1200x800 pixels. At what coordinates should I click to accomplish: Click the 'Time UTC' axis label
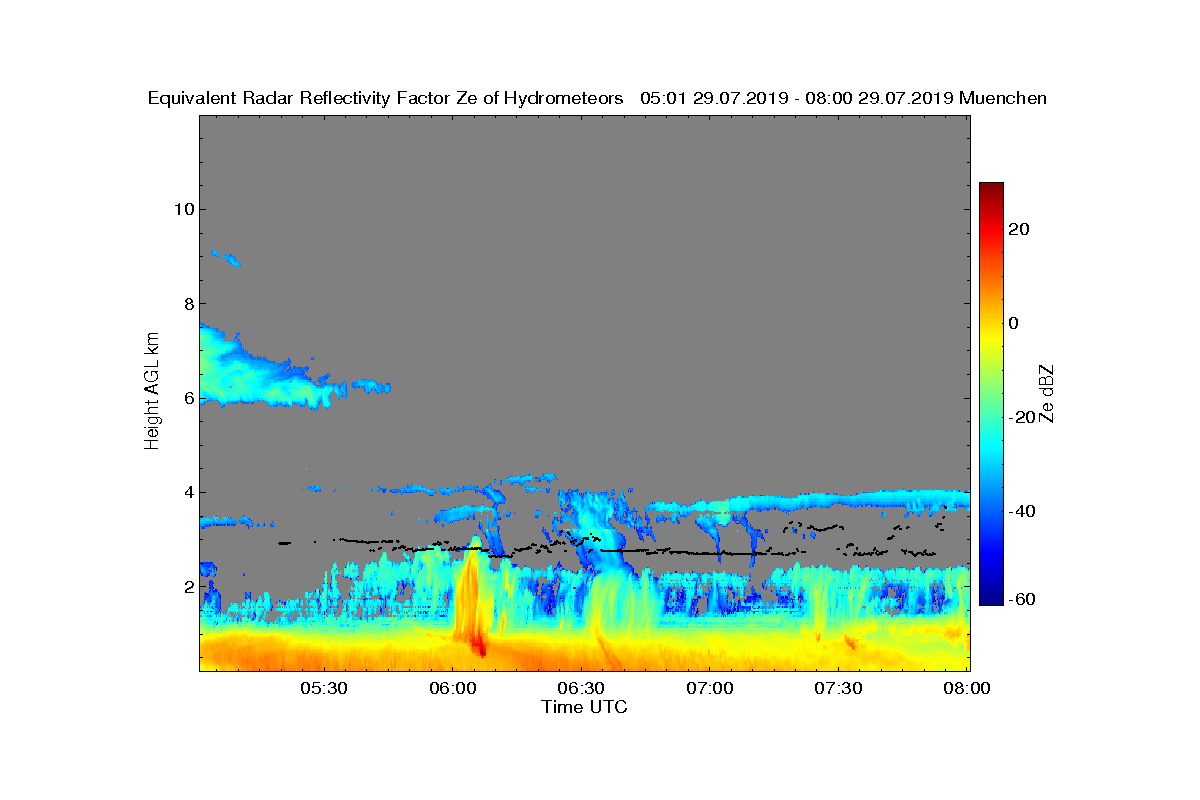584,707
